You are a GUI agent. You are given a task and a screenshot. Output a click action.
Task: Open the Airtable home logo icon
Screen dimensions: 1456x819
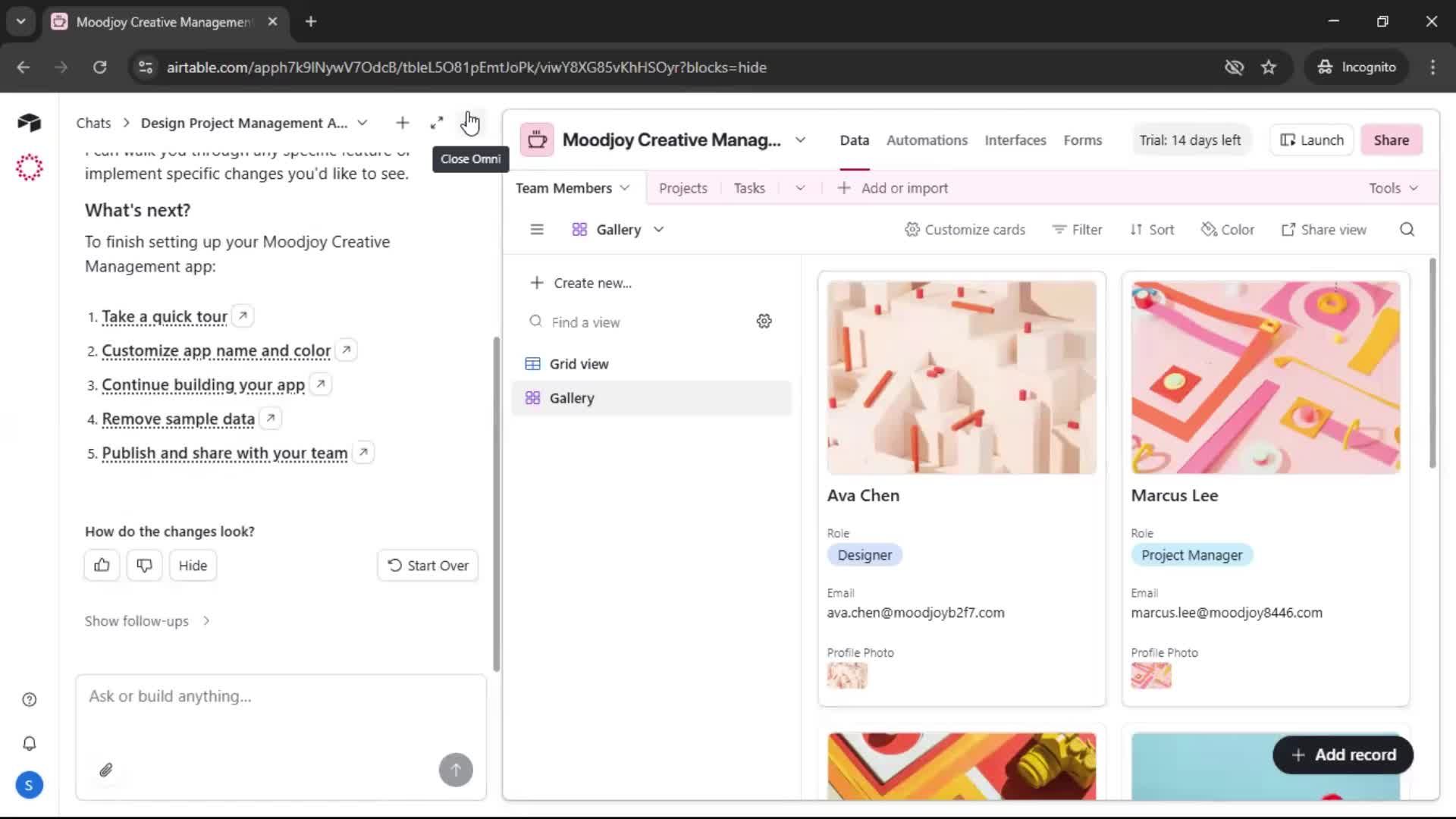pos(29,123)
